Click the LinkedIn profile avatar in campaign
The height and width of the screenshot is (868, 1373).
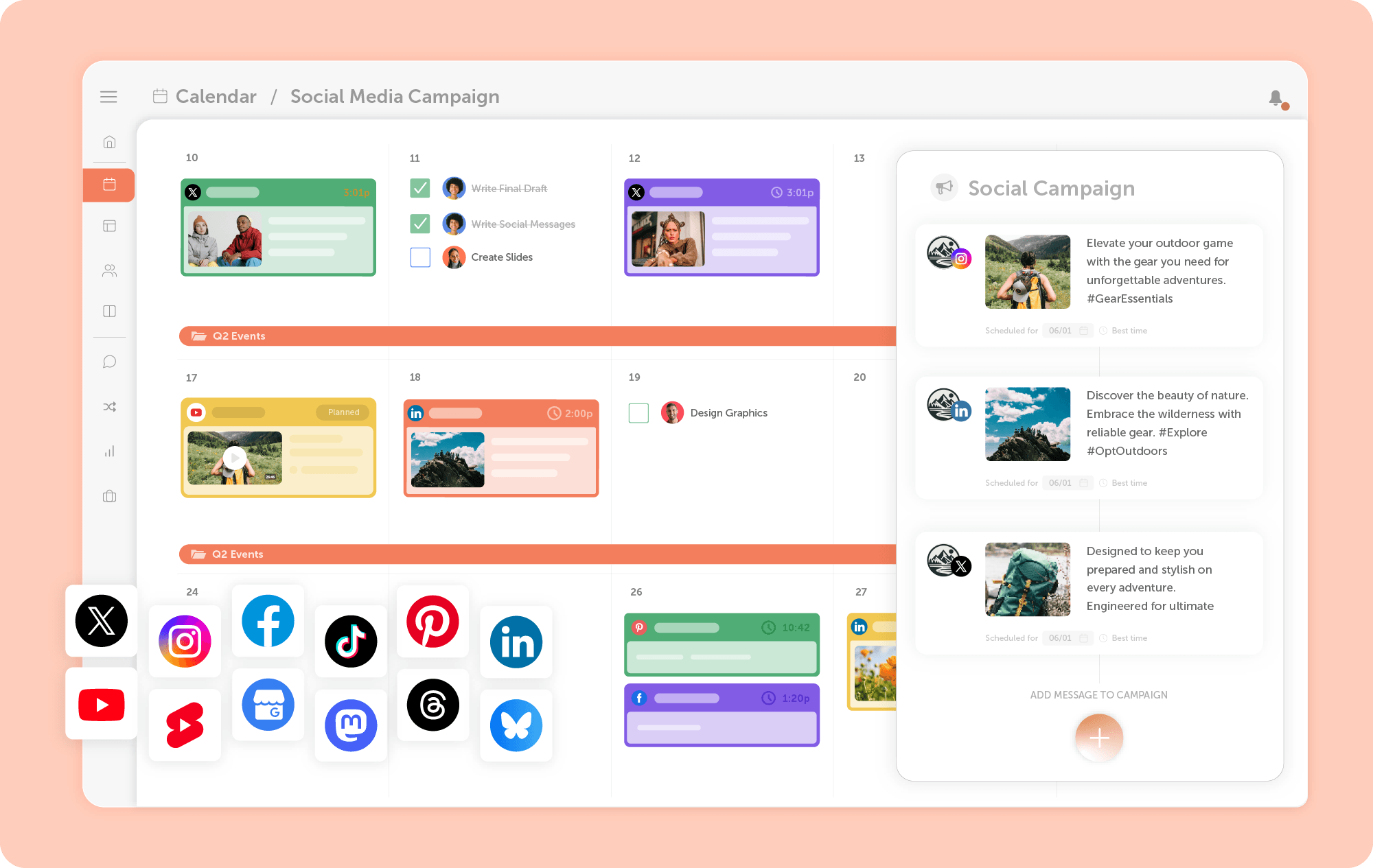coord(948,405)
